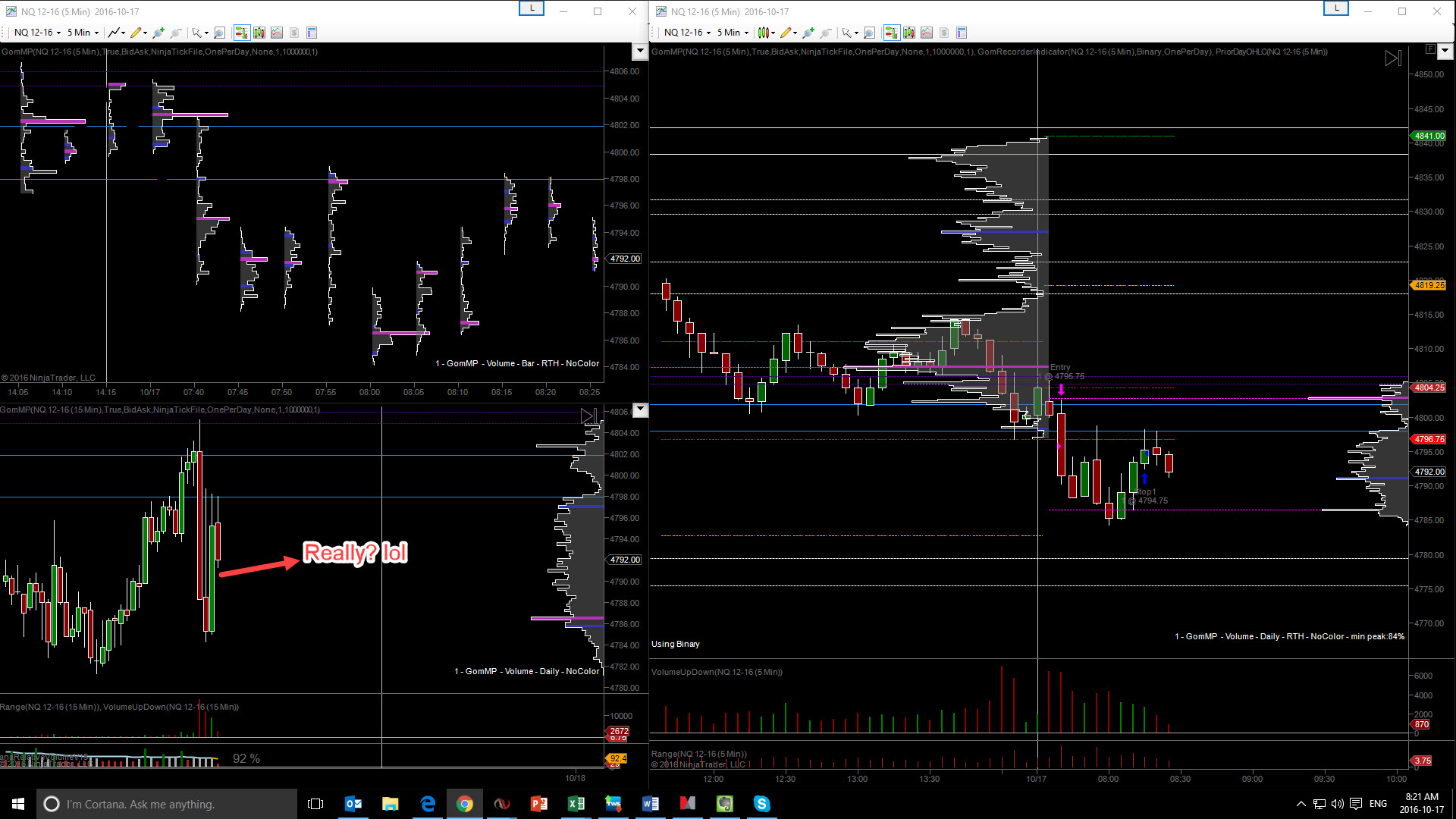
Task: Open the NQ 12-16 instrument dropdown in left window
Action: point(37,33)
